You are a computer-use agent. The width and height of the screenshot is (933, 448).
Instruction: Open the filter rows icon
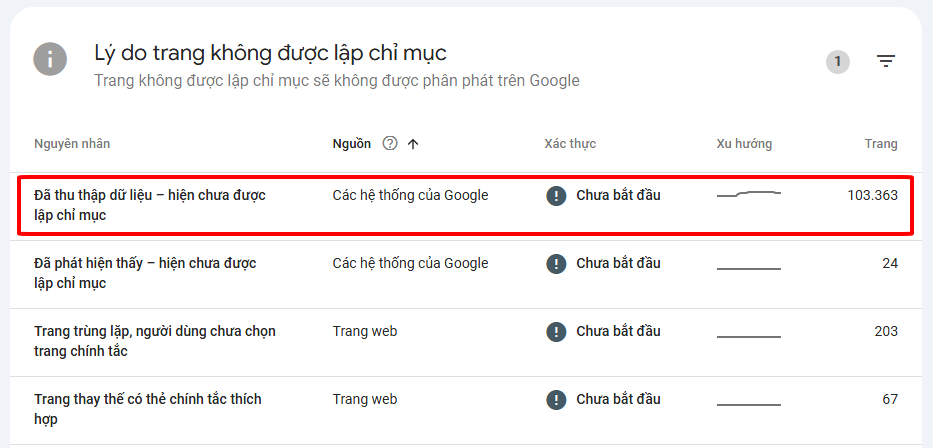pyautogui.click(x=886, y=62)
